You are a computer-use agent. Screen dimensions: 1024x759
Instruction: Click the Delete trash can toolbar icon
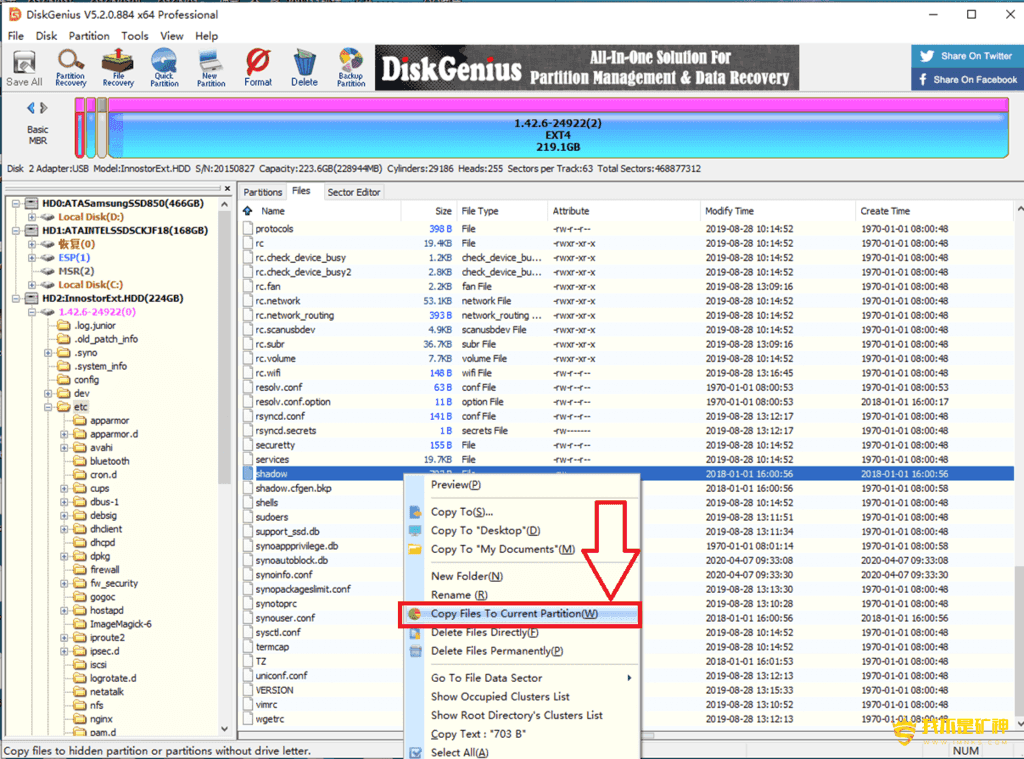click(304, 68)
